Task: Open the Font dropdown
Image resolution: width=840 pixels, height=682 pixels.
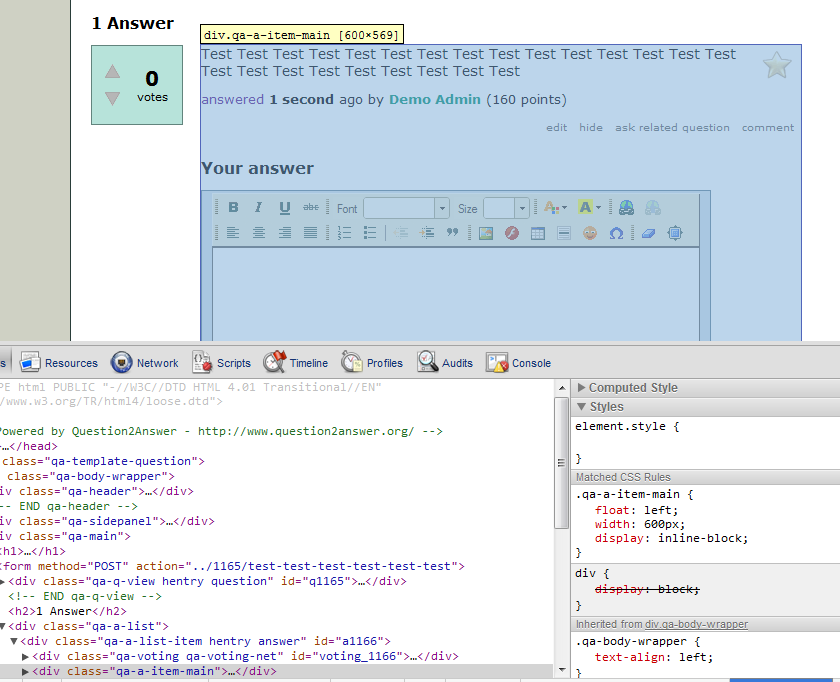Action: 406,208
